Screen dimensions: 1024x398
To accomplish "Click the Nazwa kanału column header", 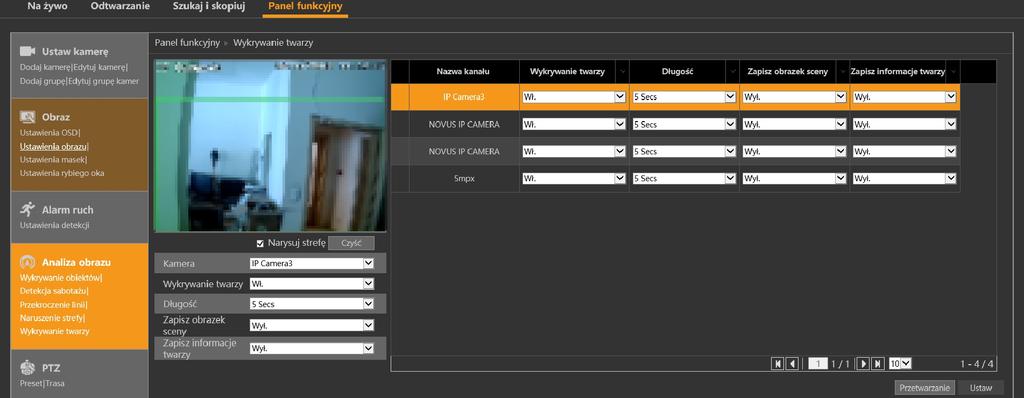I will (463, 71).
